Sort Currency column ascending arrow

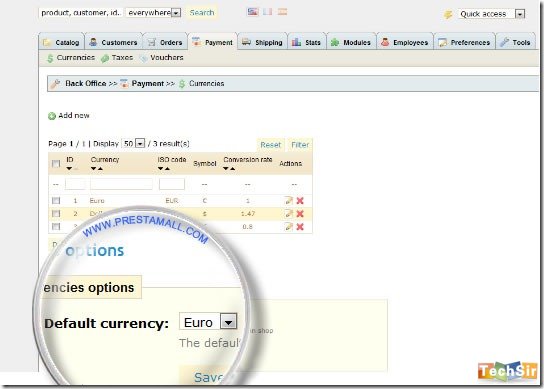pos(100,169)
